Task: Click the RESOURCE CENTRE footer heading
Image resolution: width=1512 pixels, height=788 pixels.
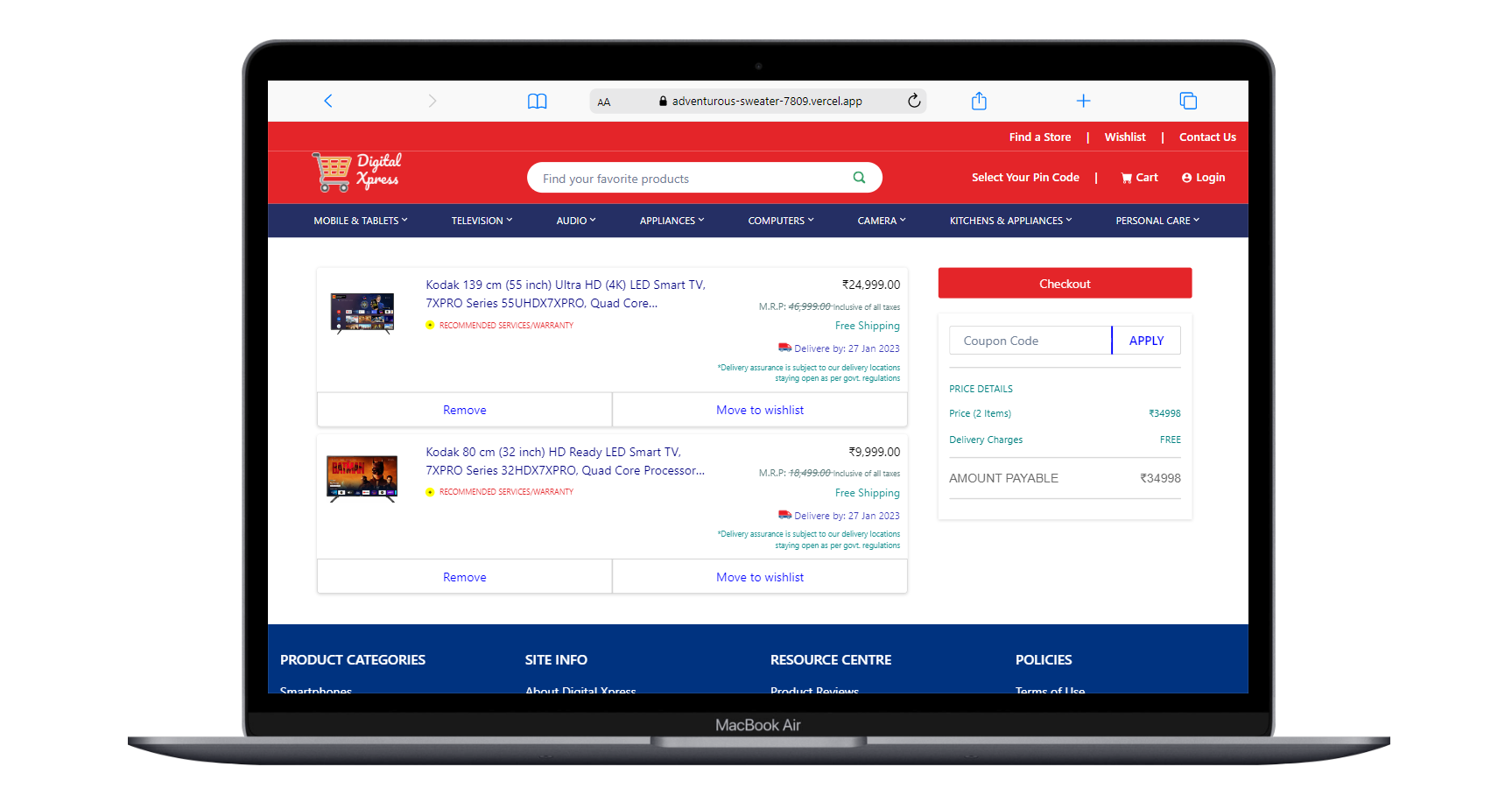Action: [x=831, y=660]
